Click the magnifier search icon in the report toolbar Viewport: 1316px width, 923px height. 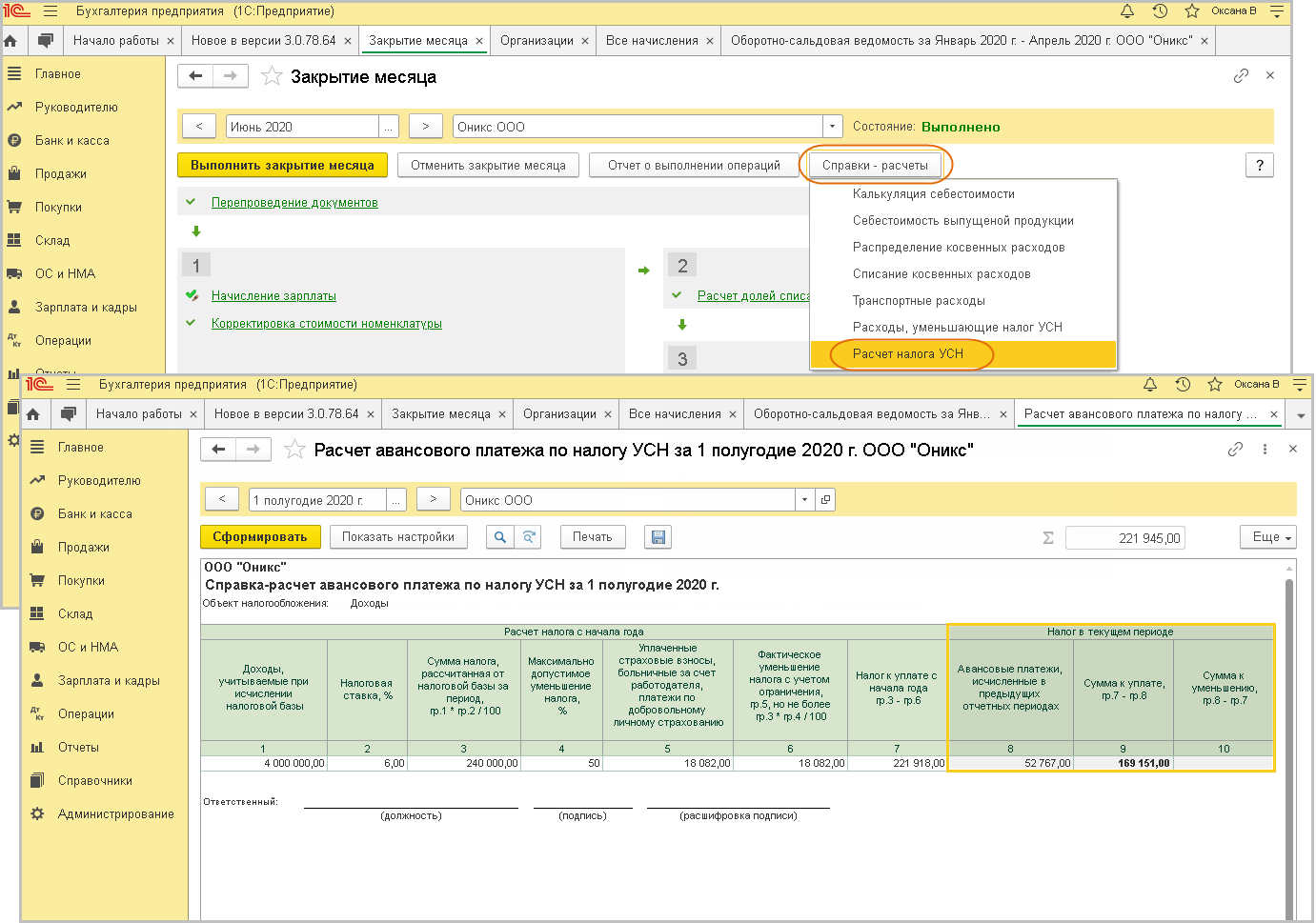coord(500,537)
